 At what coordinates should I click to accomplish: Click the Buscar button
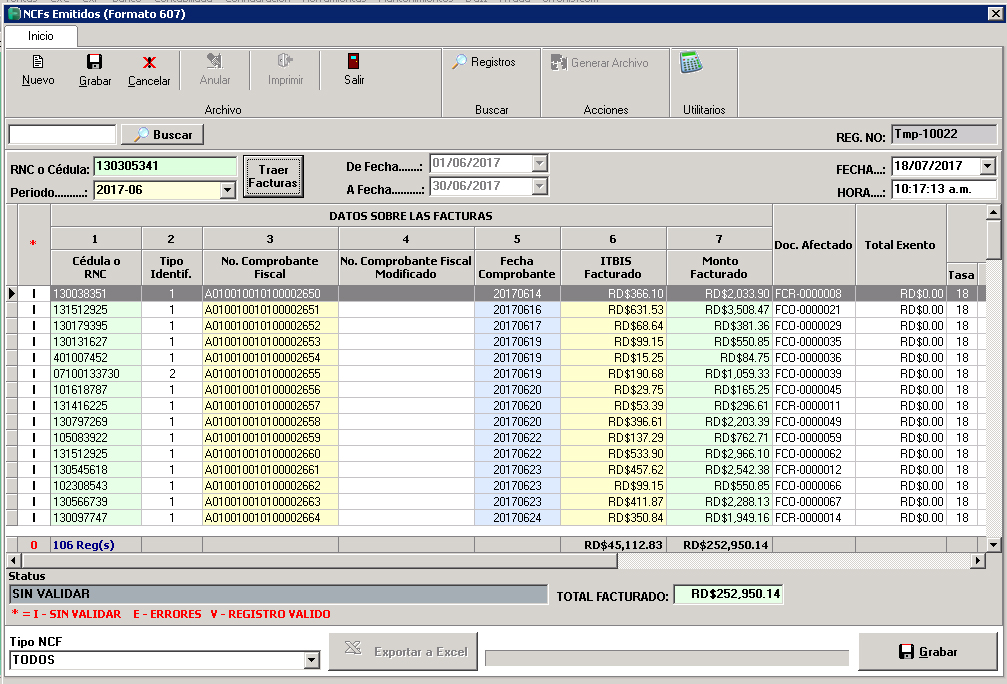pyautogui.click(x=164, y=134)
